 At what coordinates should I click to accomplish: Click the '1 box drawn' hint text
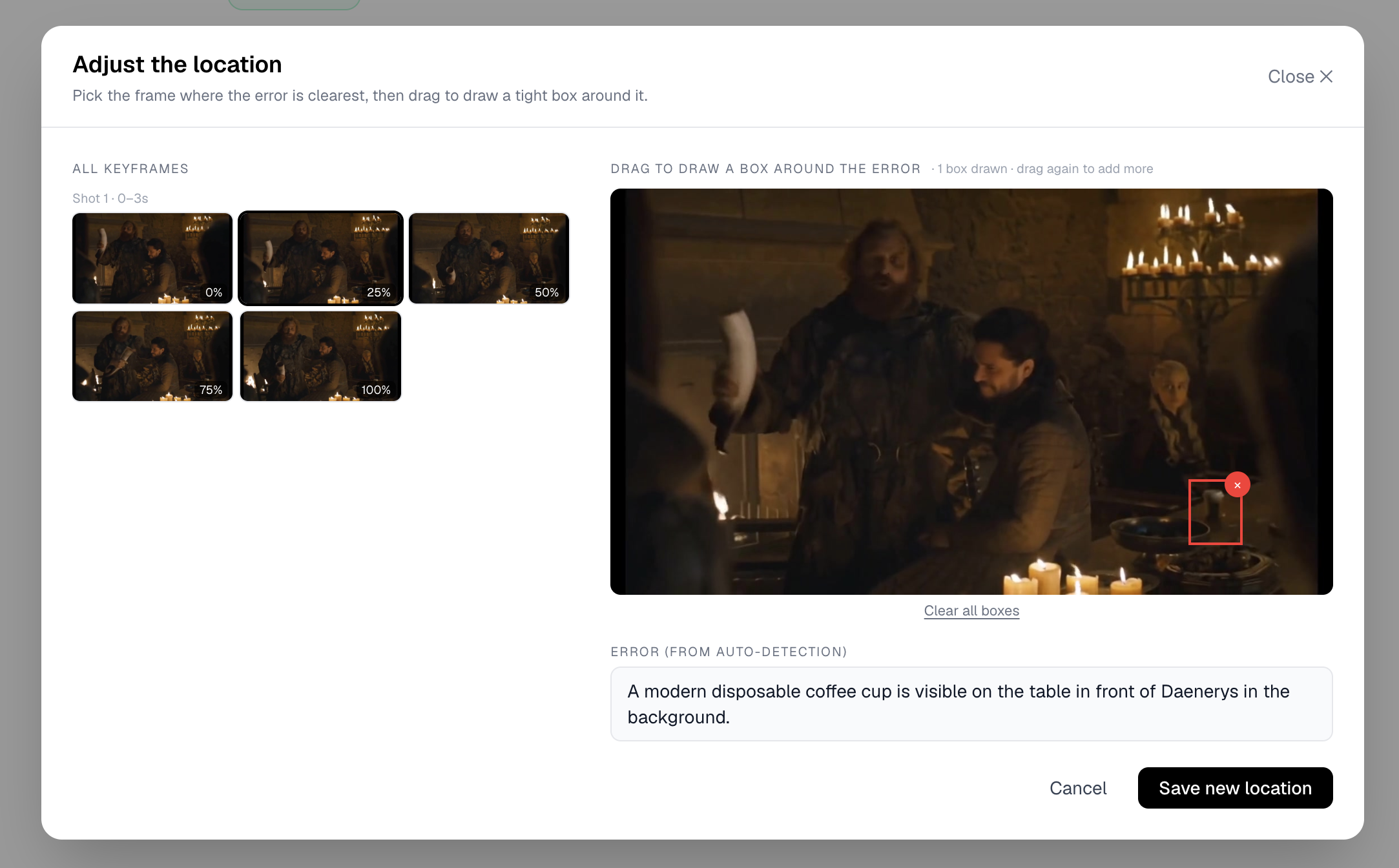click(971, 169)
